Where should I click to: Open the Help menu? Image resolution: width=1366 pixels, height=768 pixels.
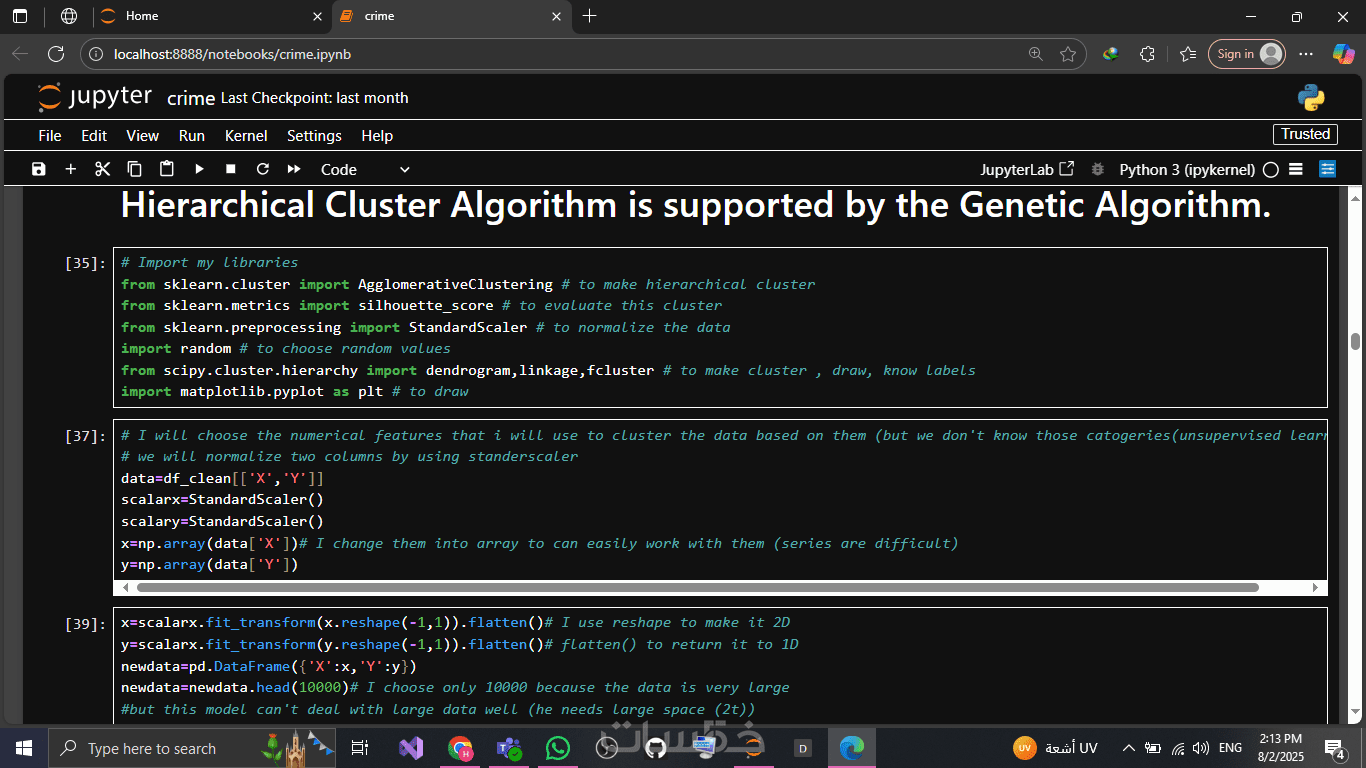(377, 135)
